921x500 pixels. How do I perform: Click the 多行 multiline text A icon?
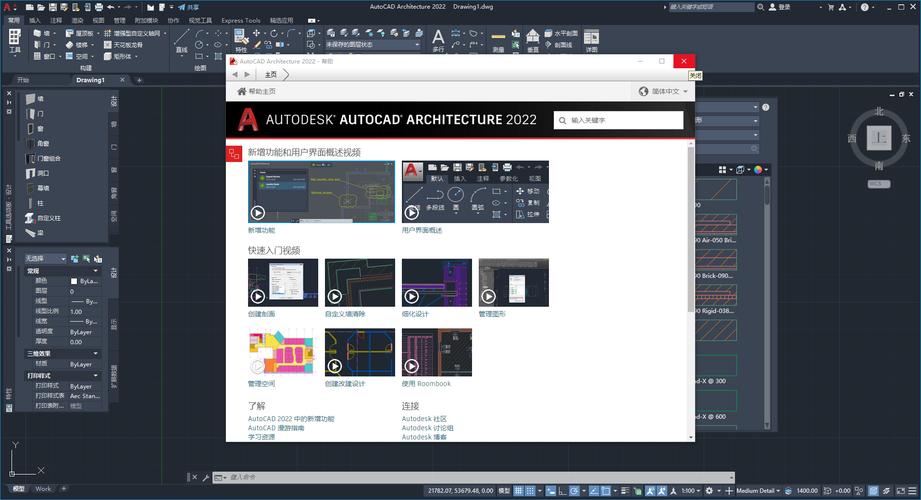point(438,41)
